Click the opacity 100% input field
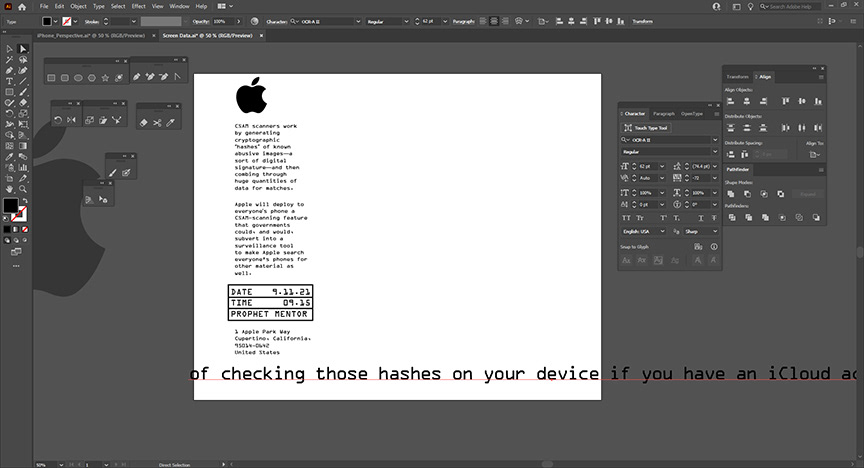The width and height of the screenshot is (864, 468). tap(223, 21)
